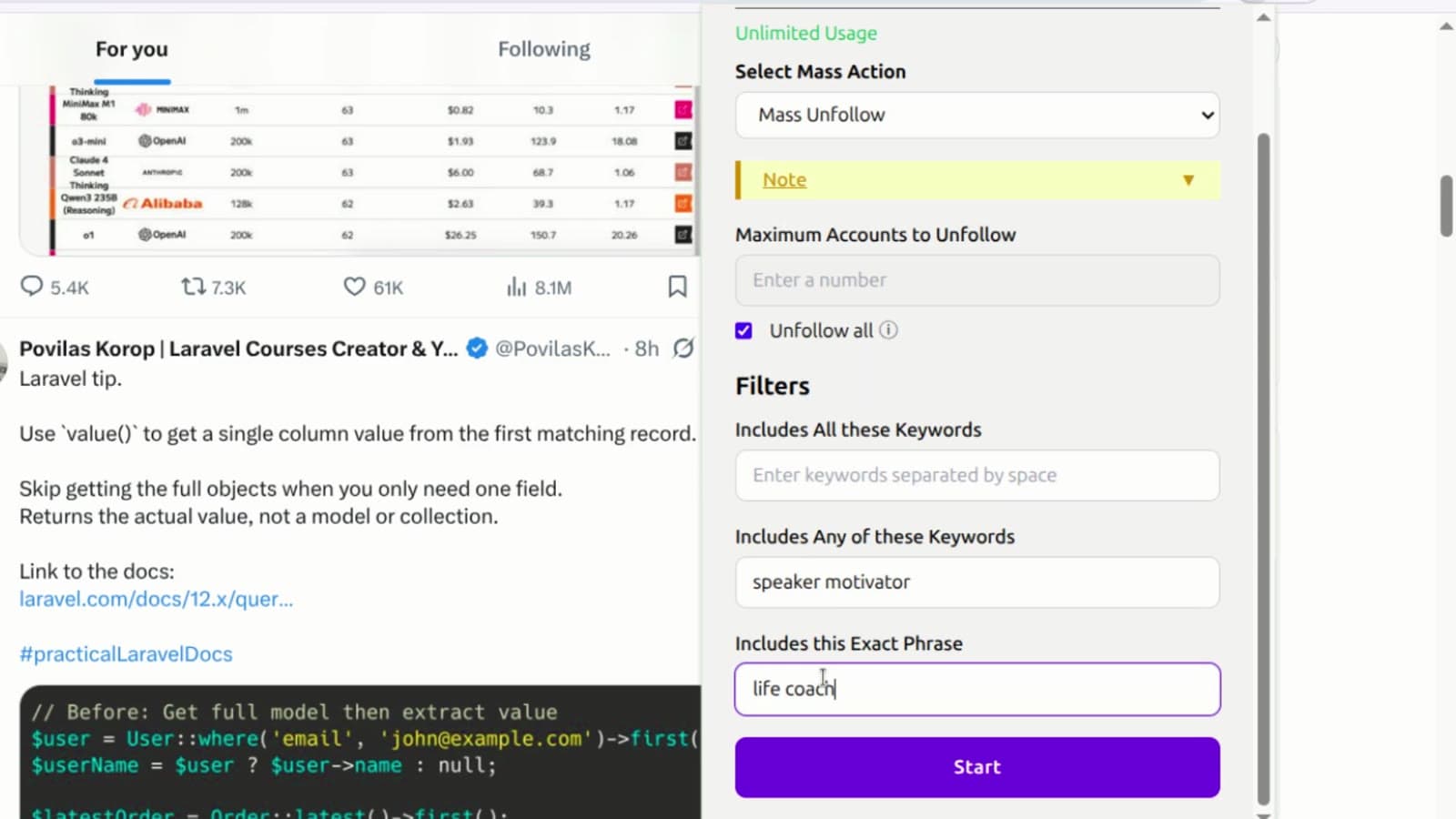Switch to the Following tab
Screen dimensions: 1456x819
click(x=544, y=49)
